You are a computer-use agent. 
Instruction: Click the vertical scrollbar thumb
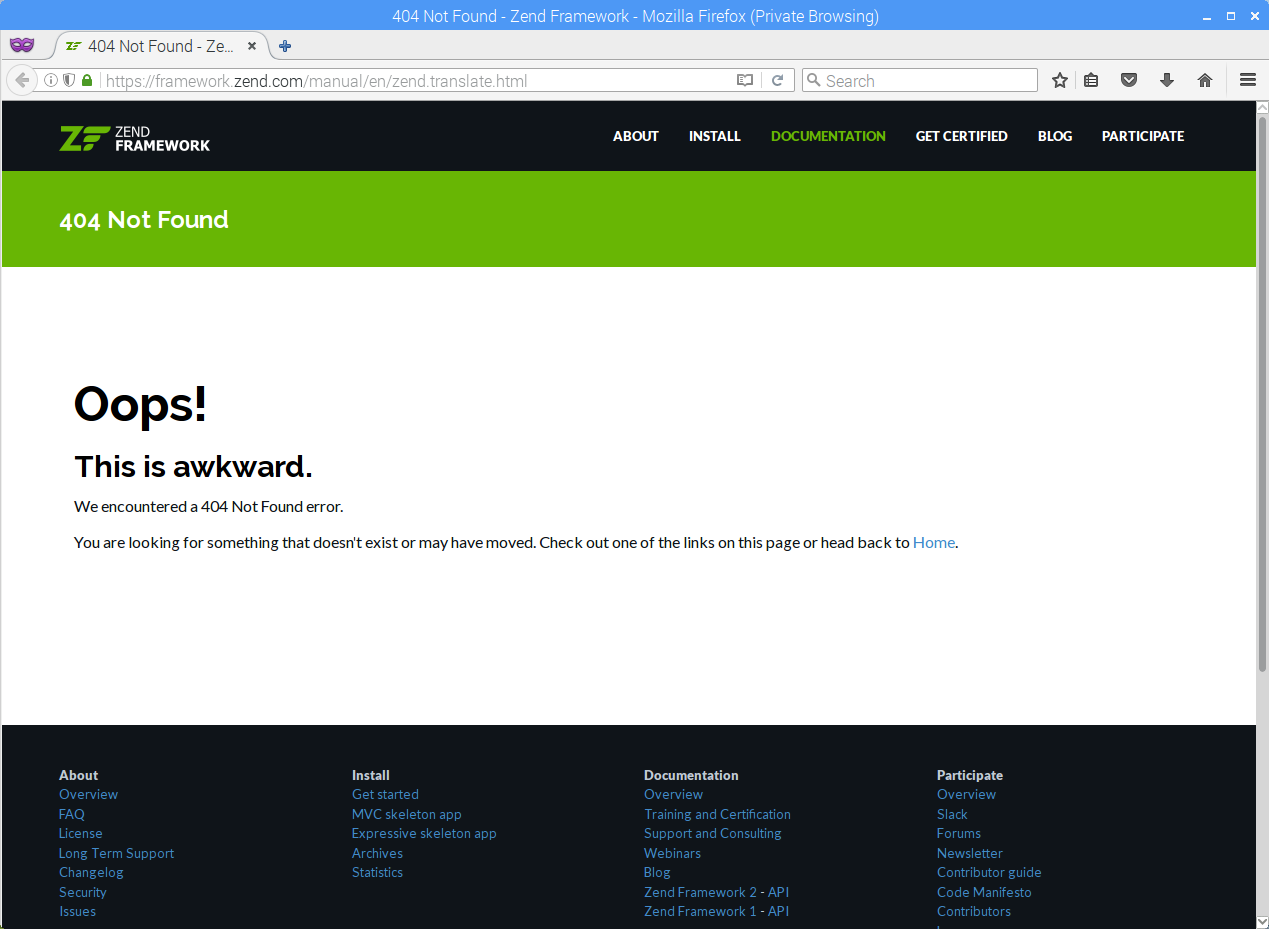click(x=1262, y=393)
